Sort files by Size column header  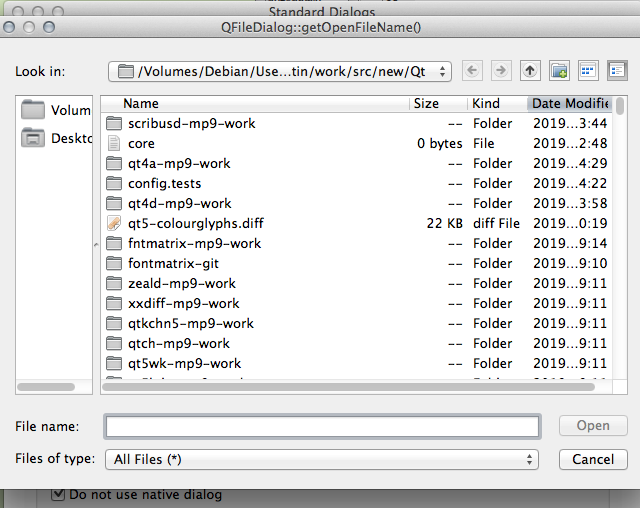426,103
